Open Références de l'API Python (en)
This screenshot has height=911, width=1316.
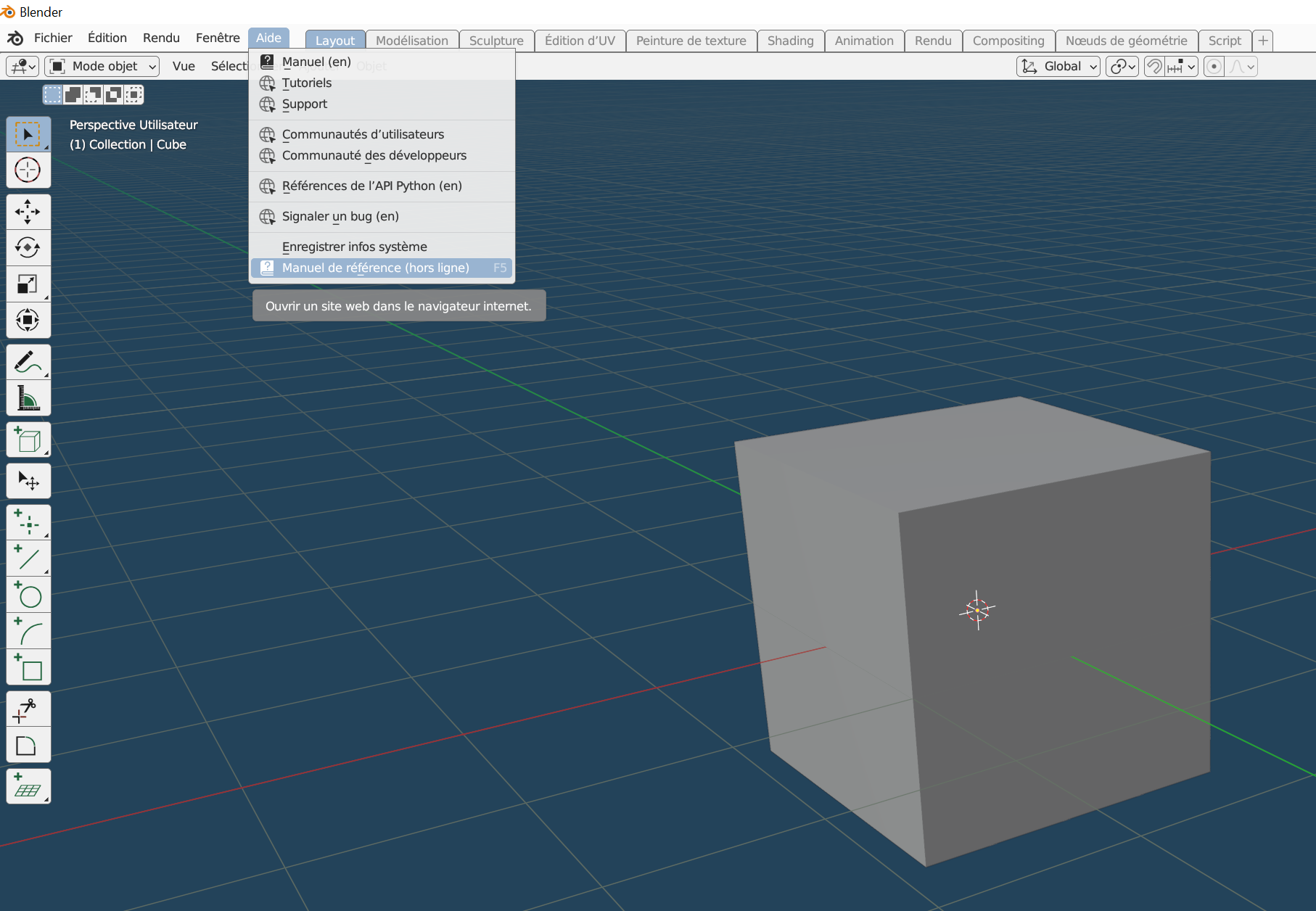click(382, 186)
